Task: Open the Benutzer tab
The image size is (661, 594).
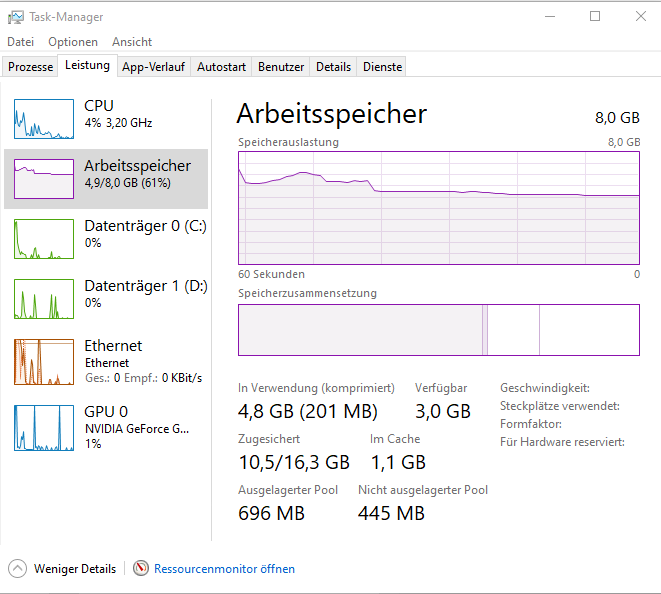Action: [281, 67]
